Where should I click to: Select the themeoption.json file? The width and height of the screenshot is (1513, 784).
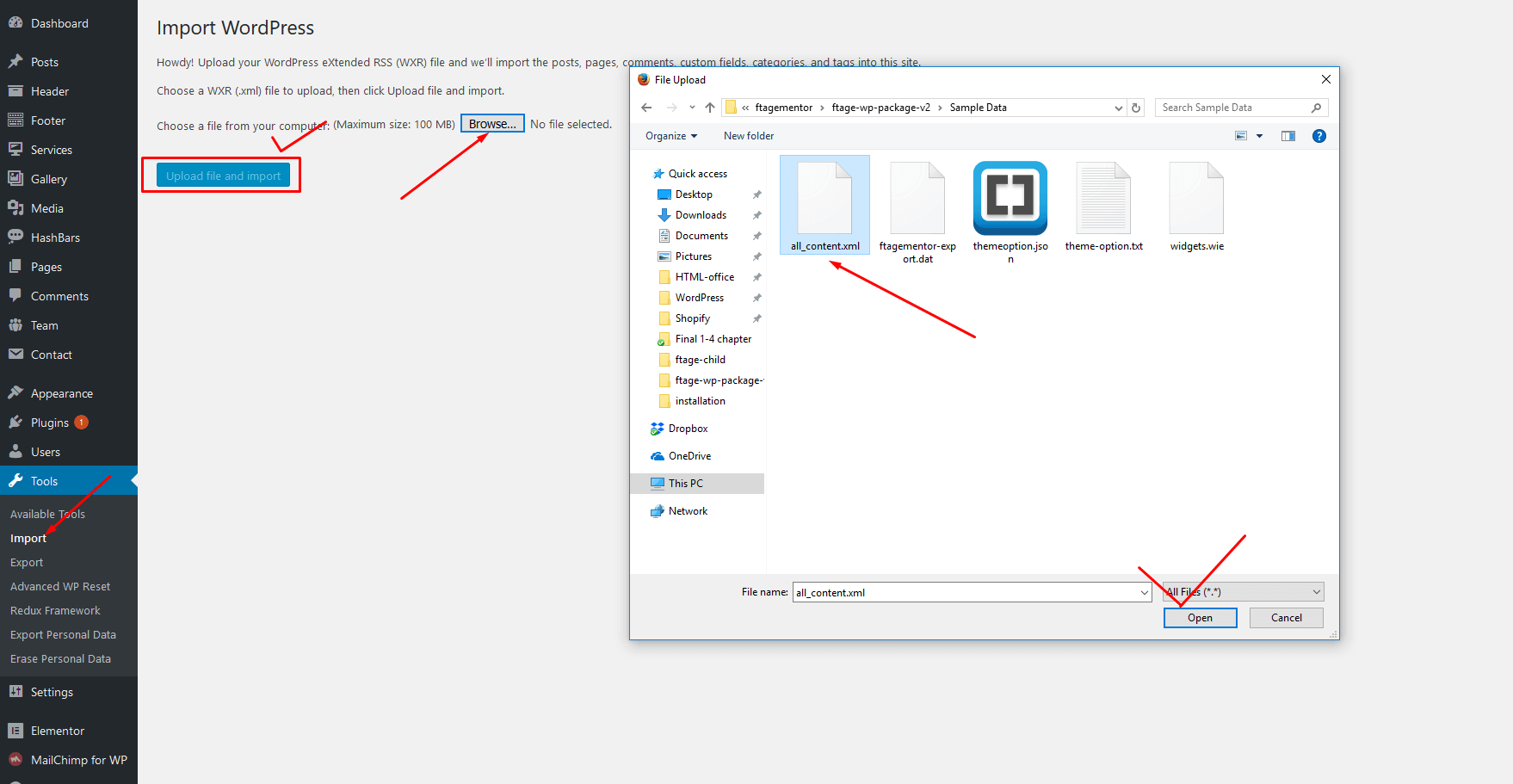point(1010,212)
